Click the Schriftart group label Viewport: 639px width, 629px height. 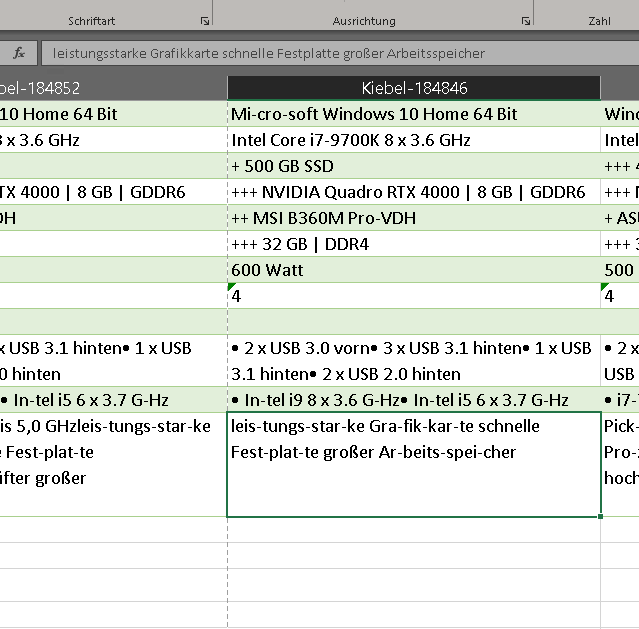click(91, 21)
